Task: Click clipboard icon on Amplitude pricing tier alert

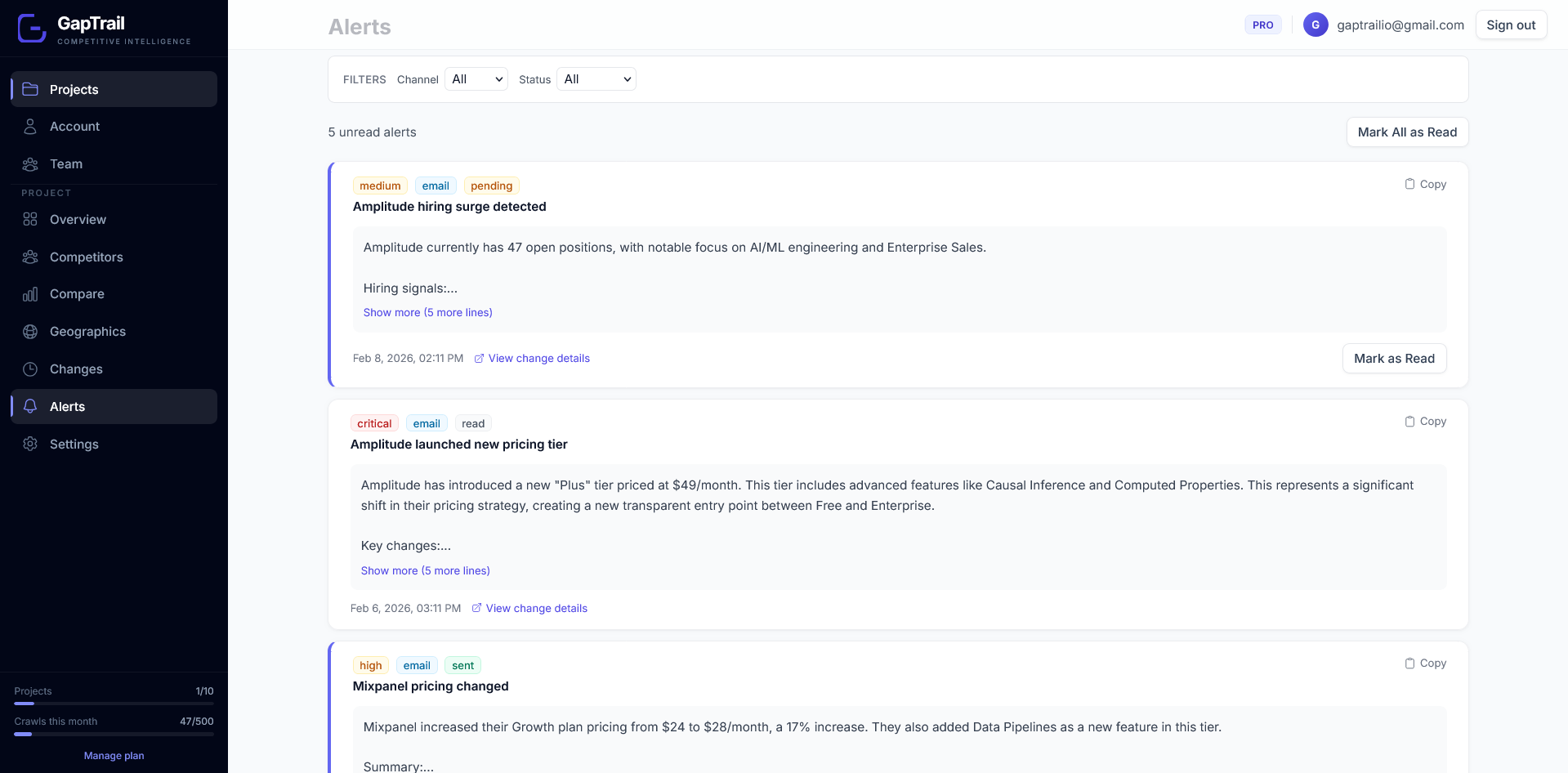Action: [x=1409, y=422]
